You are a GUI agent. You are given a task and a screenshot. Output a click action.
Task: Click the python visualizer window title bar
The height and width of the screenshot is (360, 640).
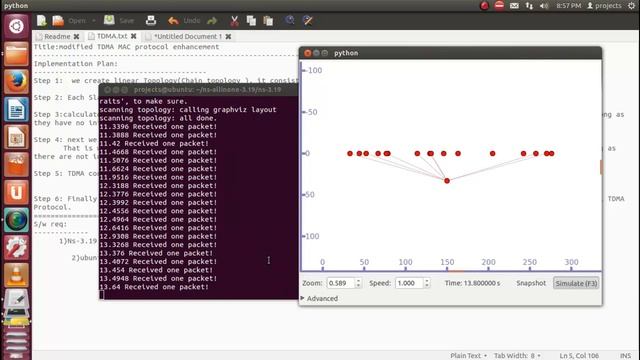click(x=450, y=53)
